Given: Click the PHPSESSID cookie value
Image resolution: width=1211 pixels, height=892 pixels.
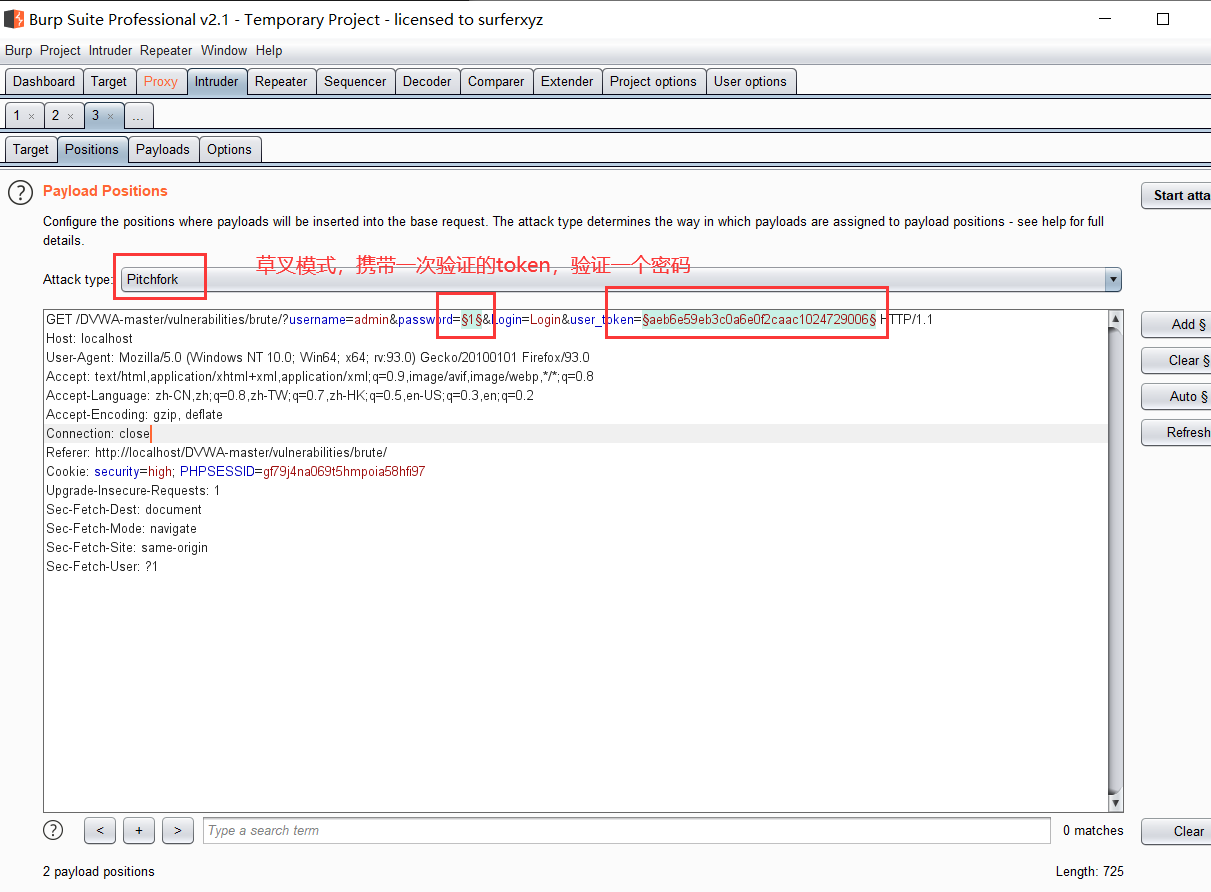Looking at the screenshot, I should (x=344, y=472).
